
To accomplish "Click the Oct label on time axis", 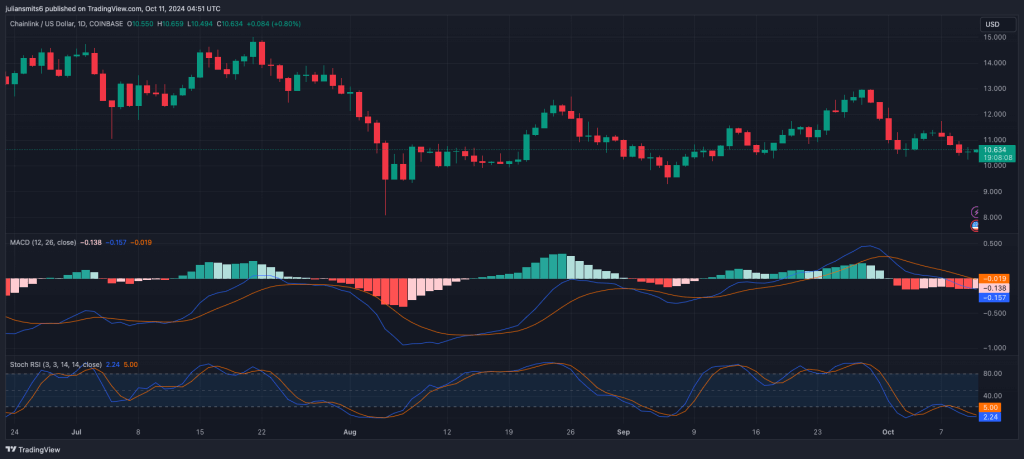I will click(887, 432).
